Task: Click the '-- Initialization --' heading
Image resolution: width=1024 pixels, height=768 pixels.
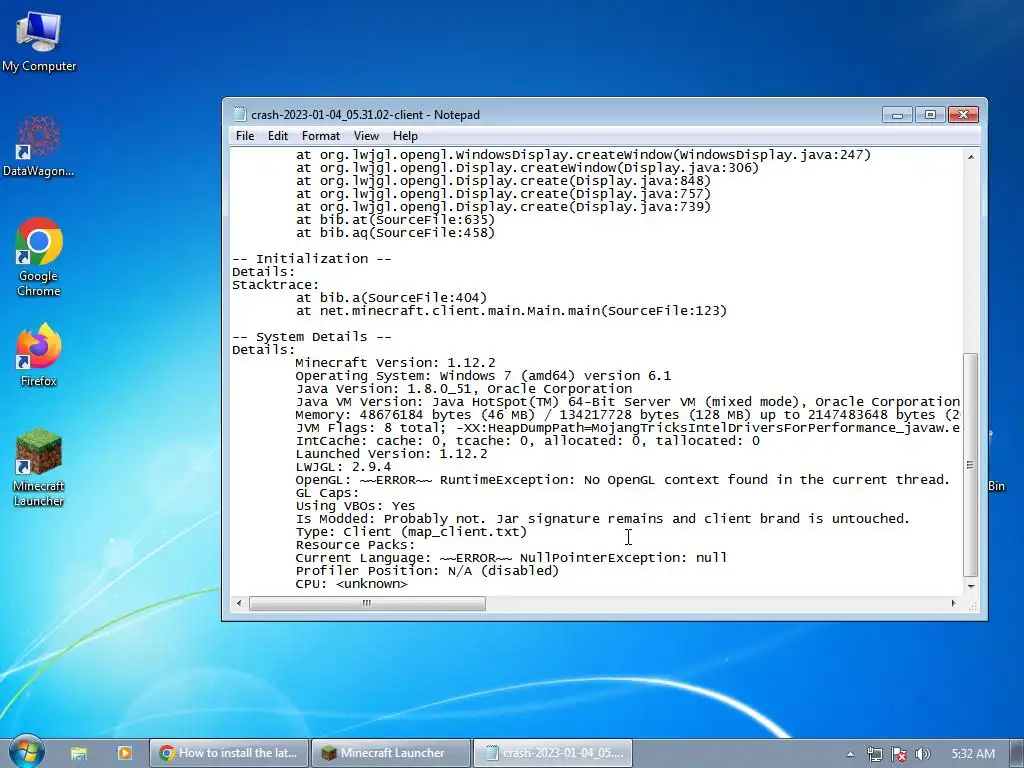Action: click(x=312, y=259)
